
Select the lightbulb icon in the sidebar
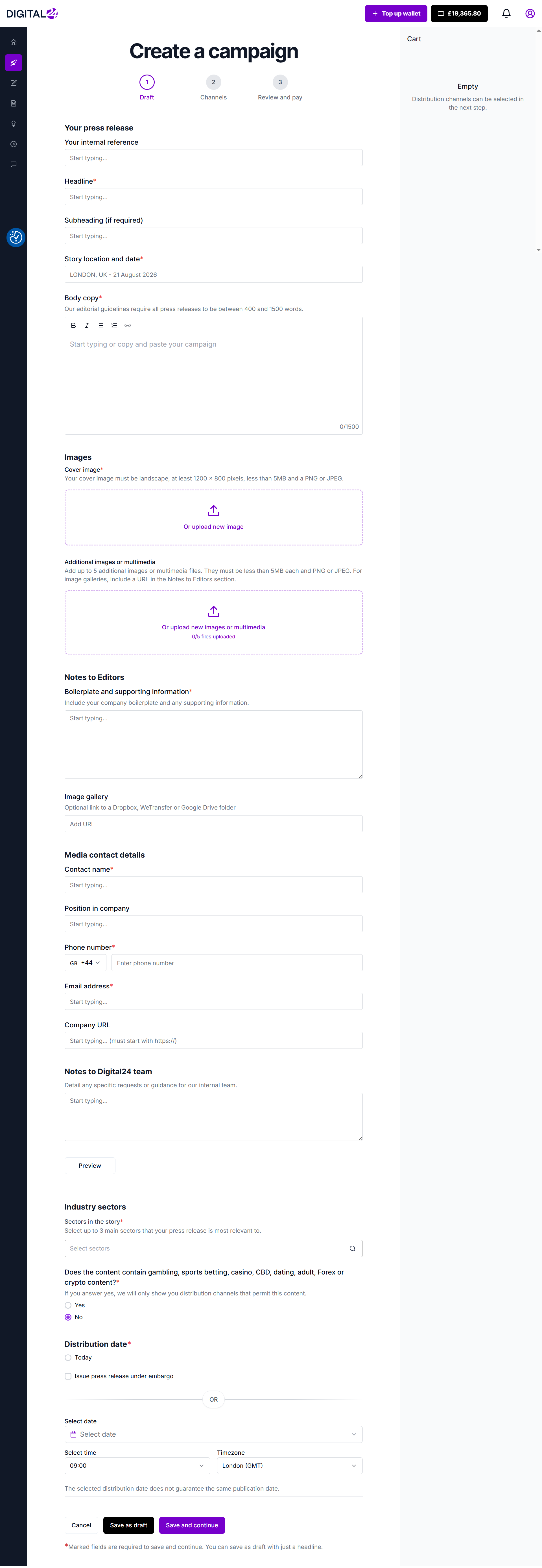13,123
